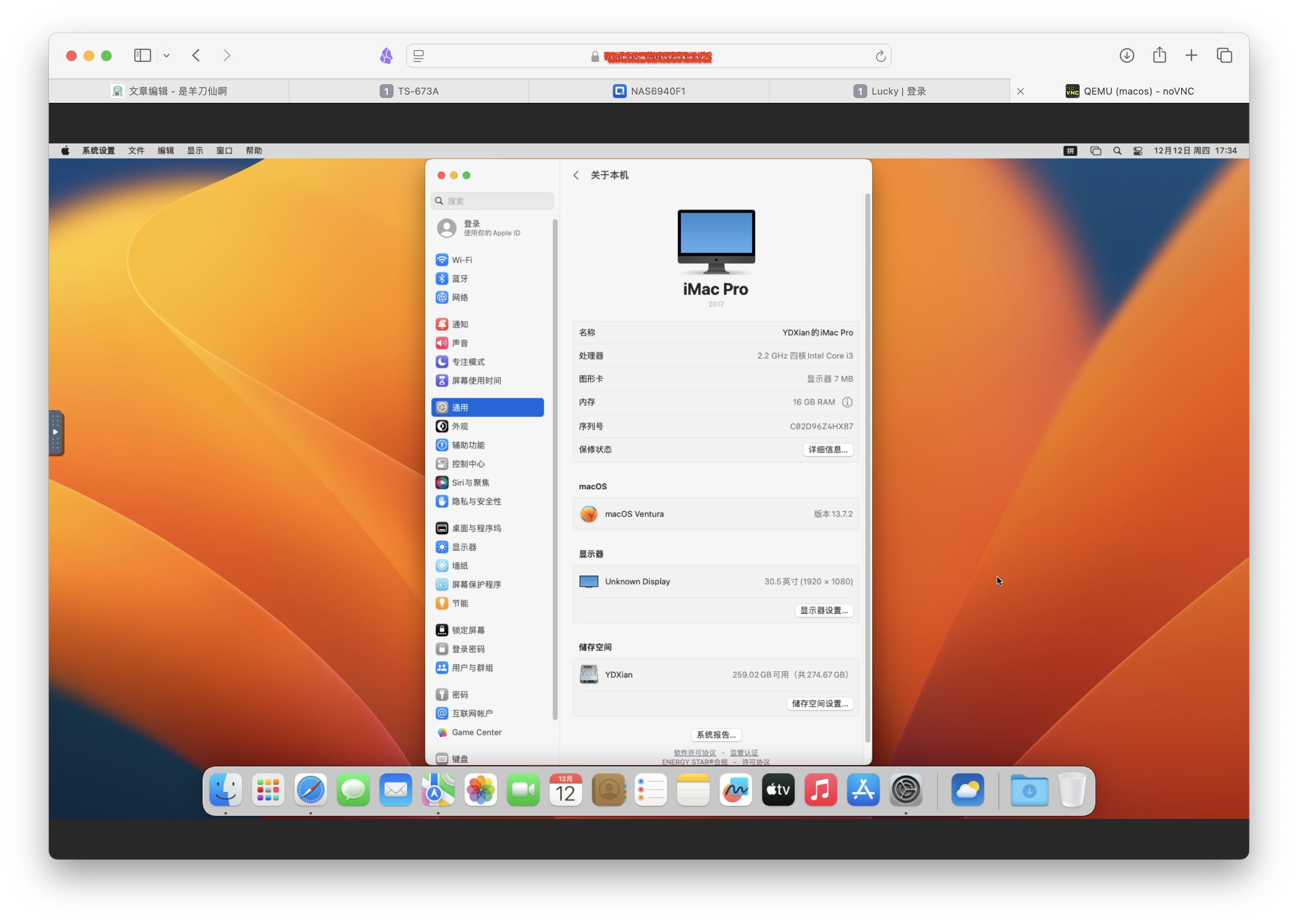Open 窗口 menu in menu bar

pyautogui.click(x=224, y=151)
